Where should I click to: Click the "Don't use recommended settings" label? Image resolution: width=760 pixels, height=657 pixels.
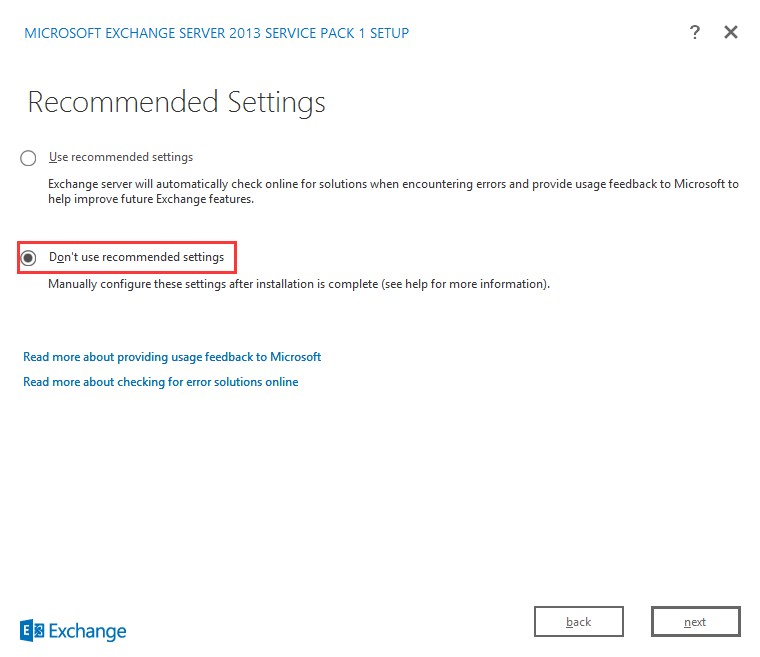tap(136, 257)
